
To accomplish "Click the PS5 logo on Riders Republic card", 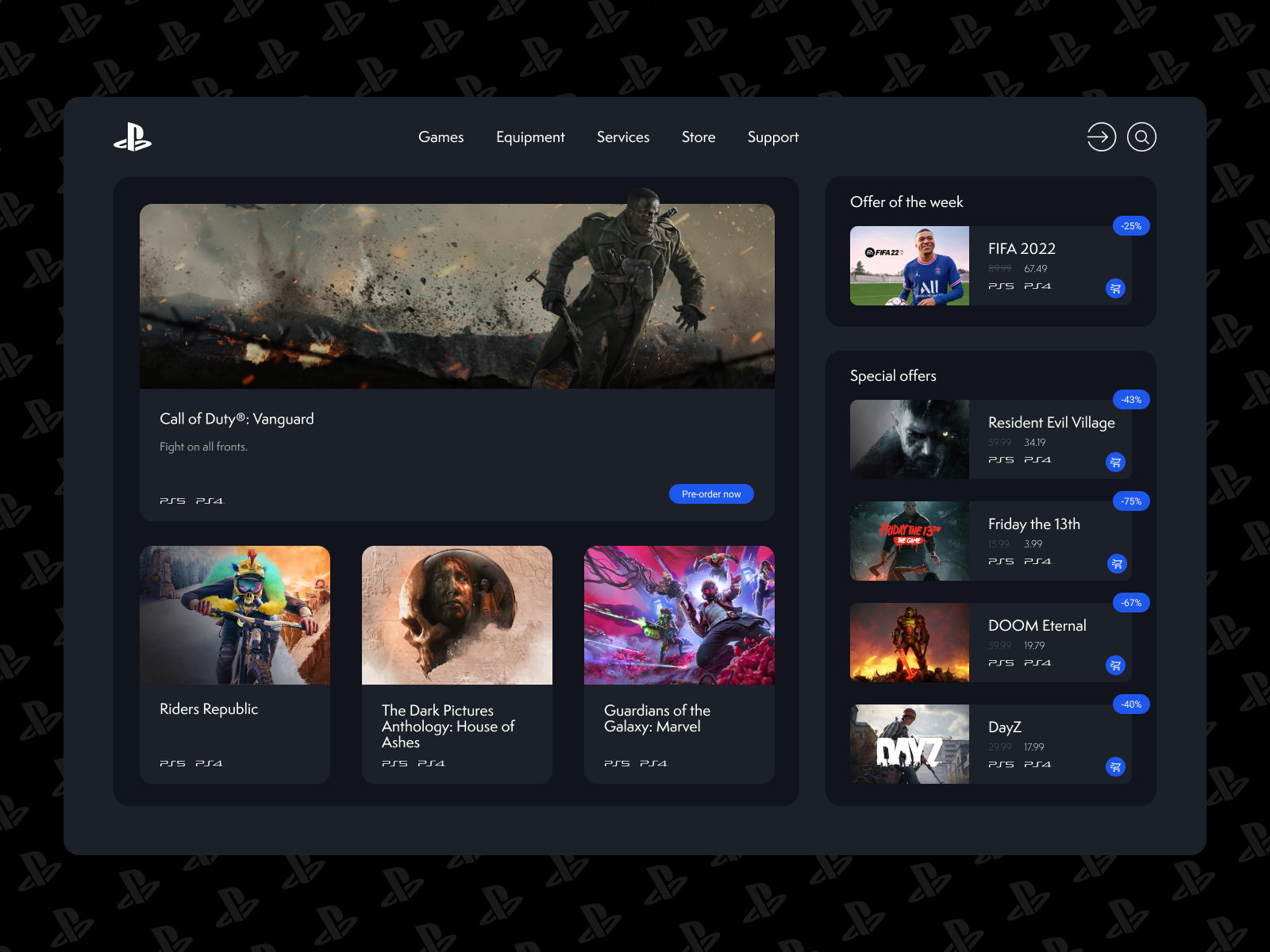I will [x=172, y=763].
